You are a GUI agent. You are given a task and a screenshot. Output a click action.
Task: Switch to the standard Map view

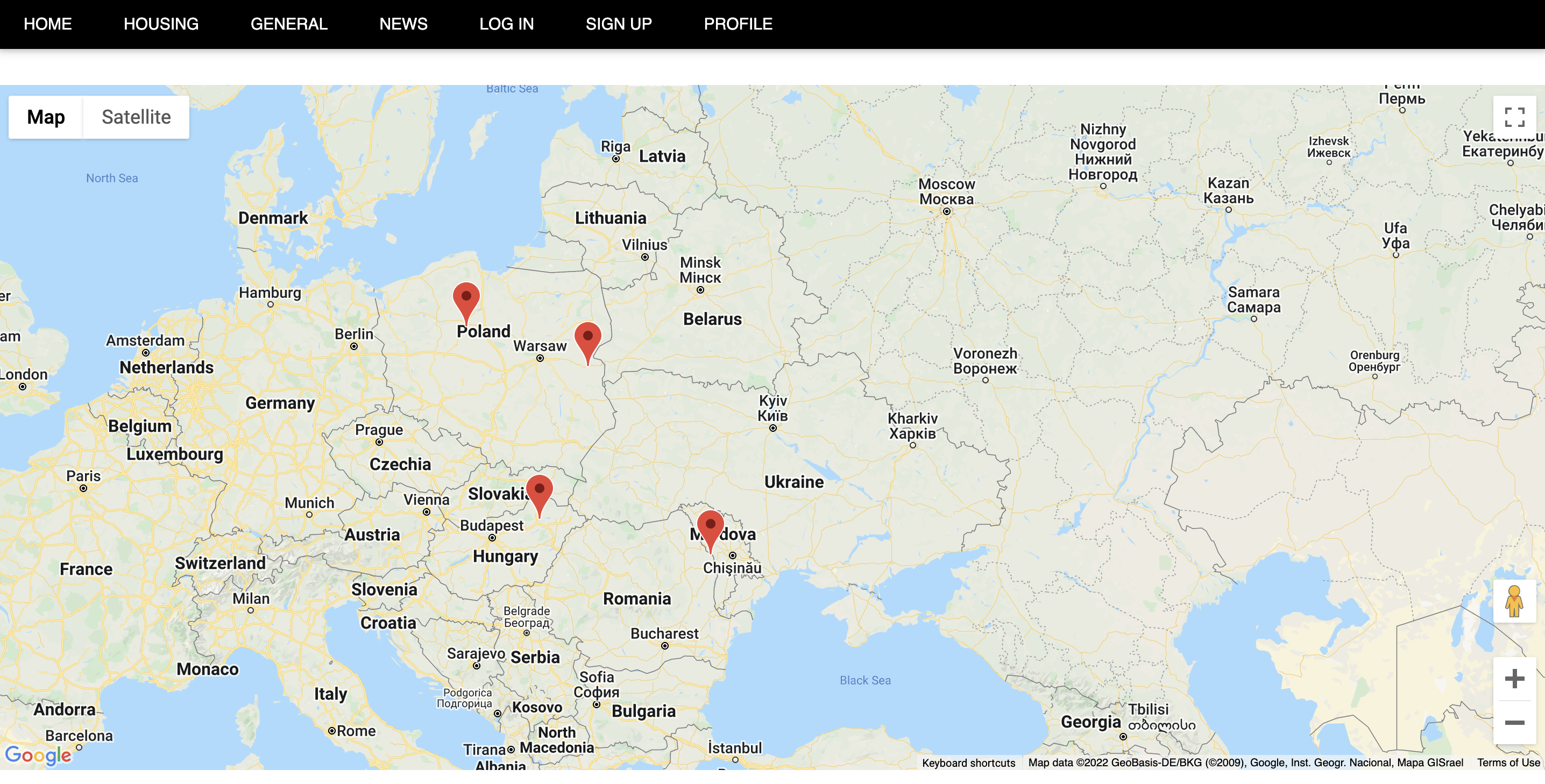click(46, 117)
